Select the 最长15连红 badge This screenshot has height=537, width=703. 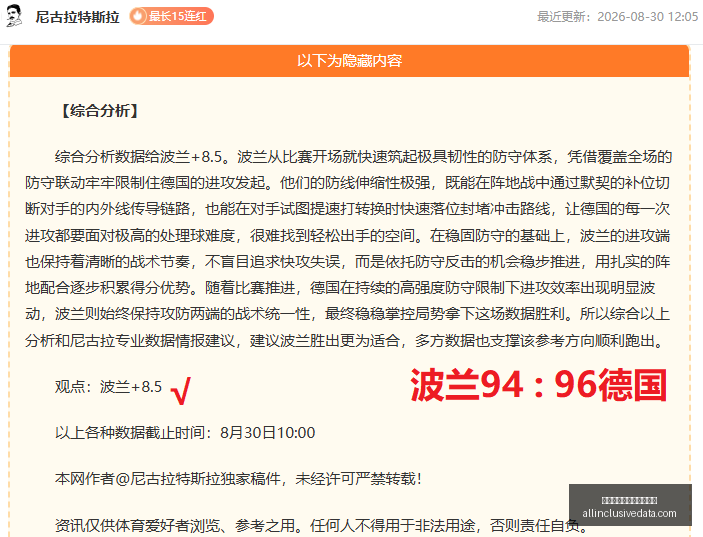point(172,17)
